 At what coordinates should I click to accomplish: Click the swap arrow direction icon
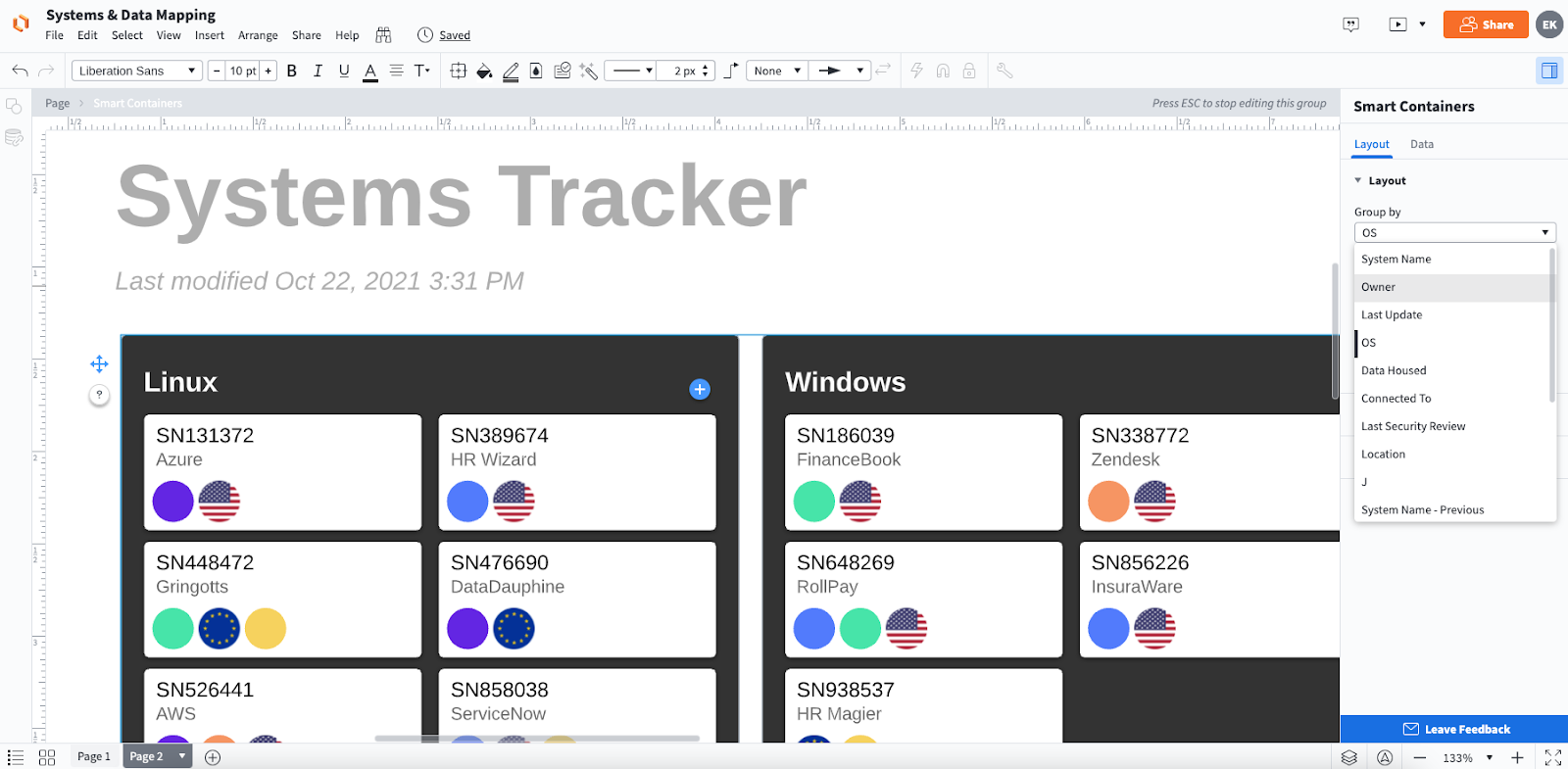(x=883, y=70)
